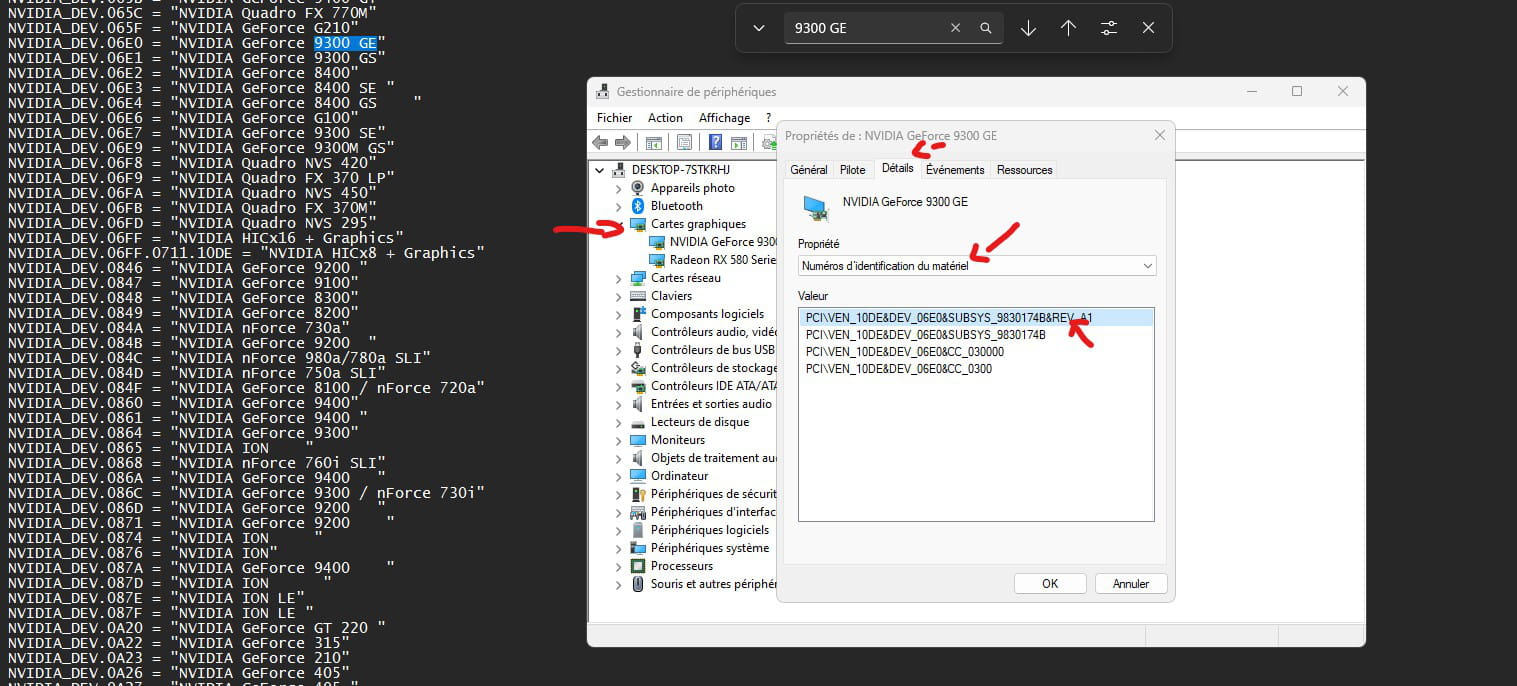Expand Entrées et sorties audio chevron
1517x686 pixels.
tap(619, 404)
